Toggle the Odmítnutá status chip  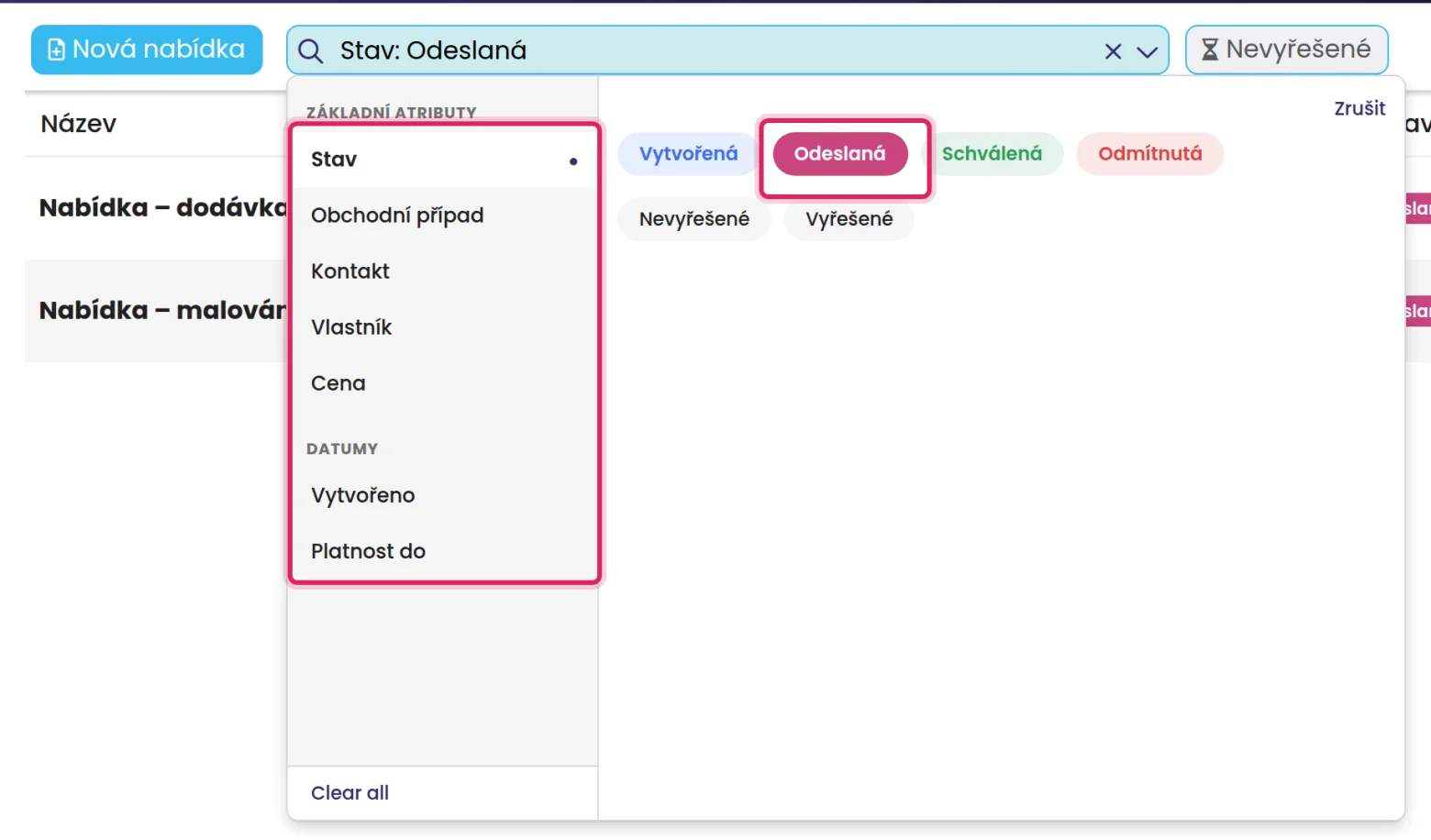pos(1150,154)
